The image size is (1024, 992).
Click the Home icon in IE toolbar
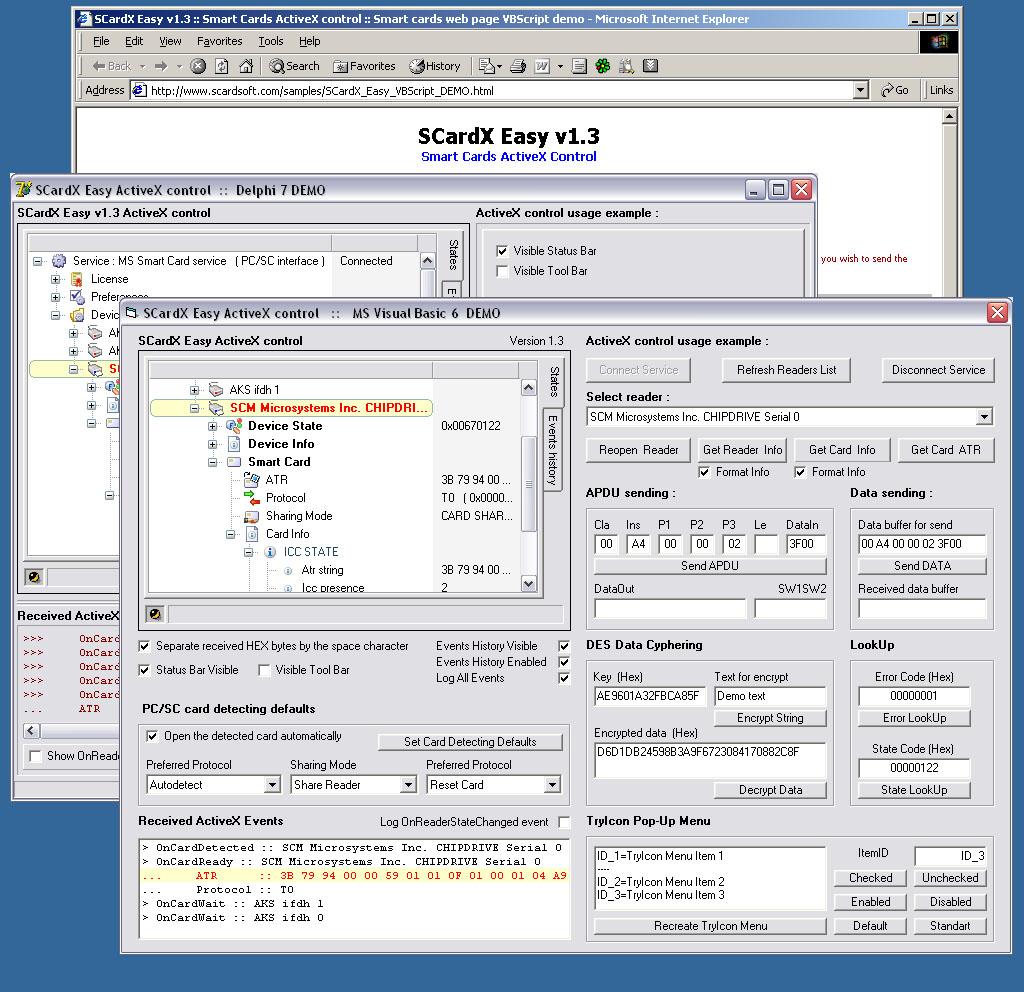coord(246,66)
